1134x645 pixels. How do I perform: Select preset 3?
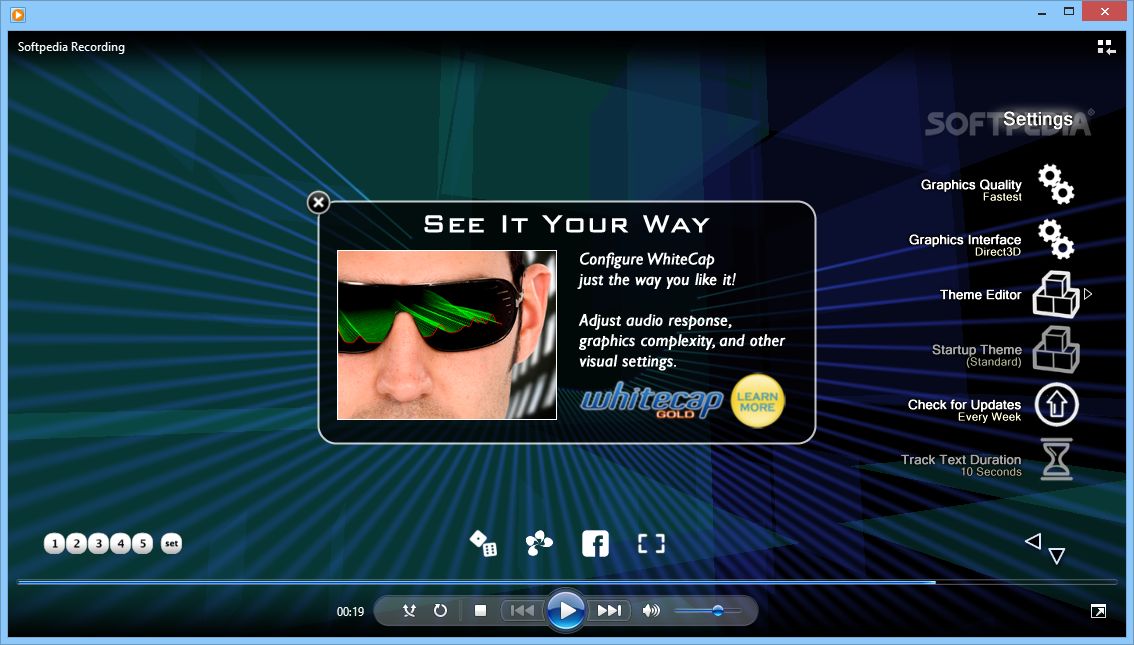pyautogui.click(x=99, y=543)
